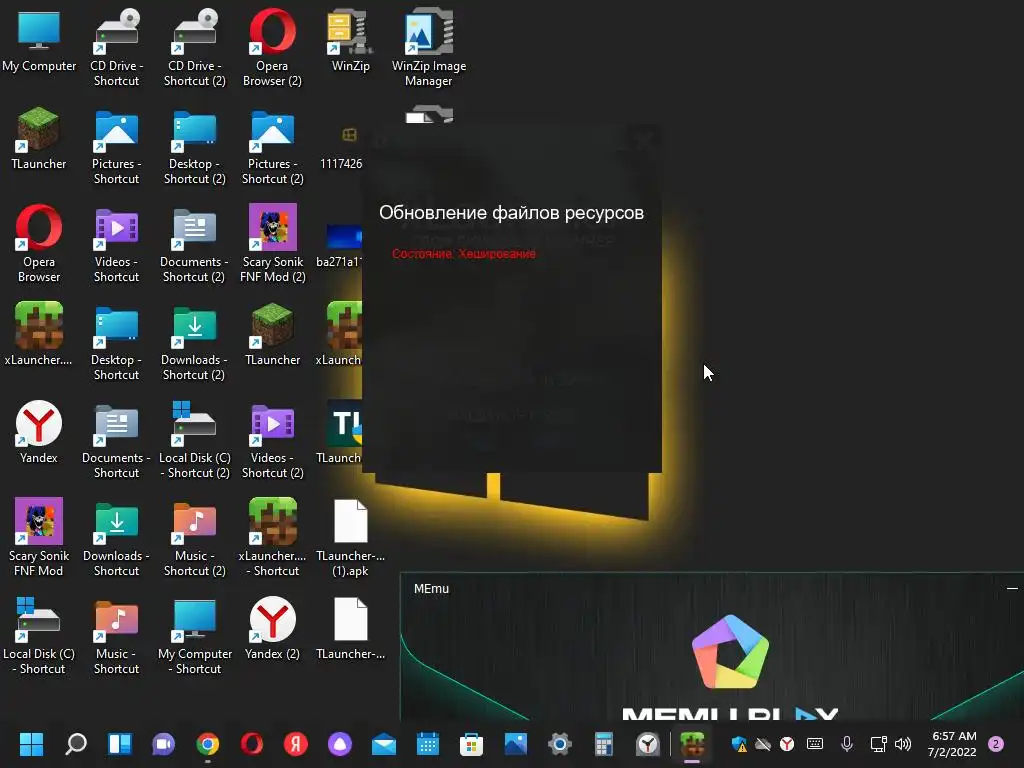Select the xLauncher icon beside Desktop - Shortcut
The image size is (1024, 768).
39,335
